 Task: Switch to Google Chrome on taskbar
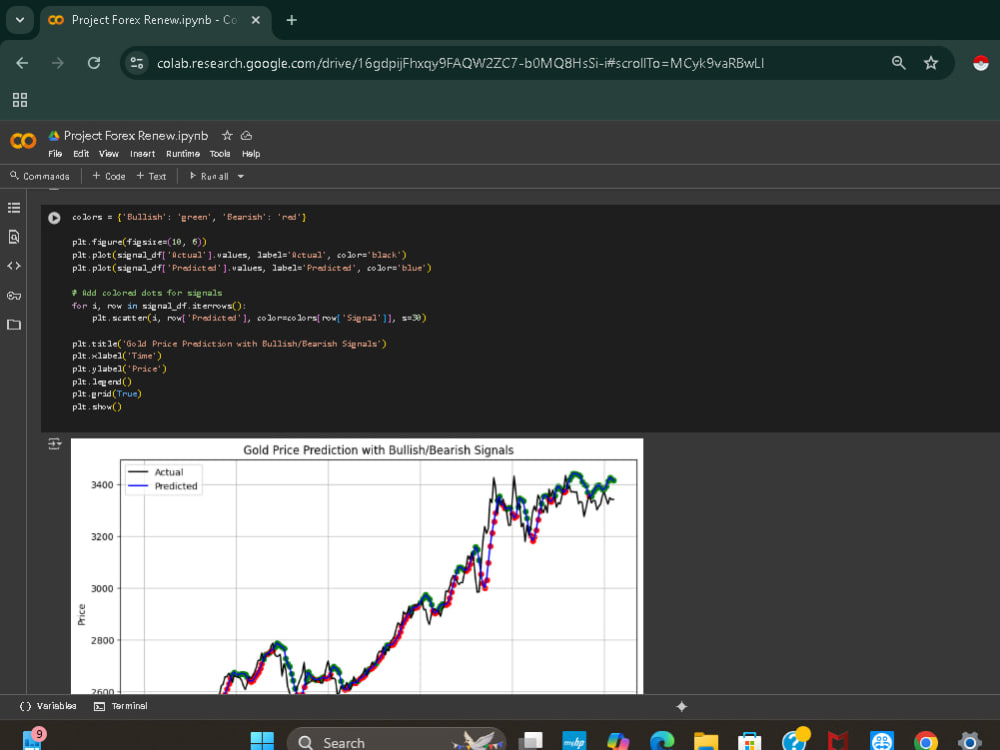pyautogui.click(x=925, y=740)
